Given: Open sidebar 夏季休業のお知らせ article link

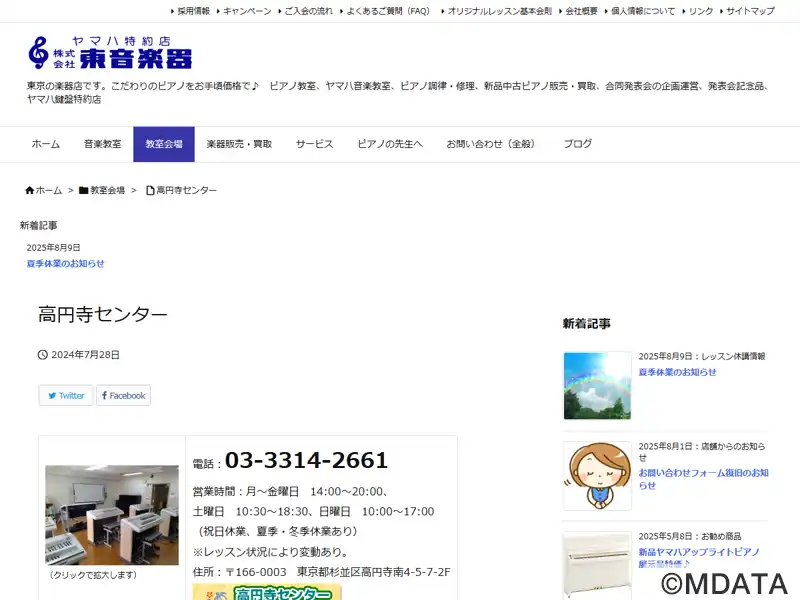Looking at the screenshot, I should point(678,372).
